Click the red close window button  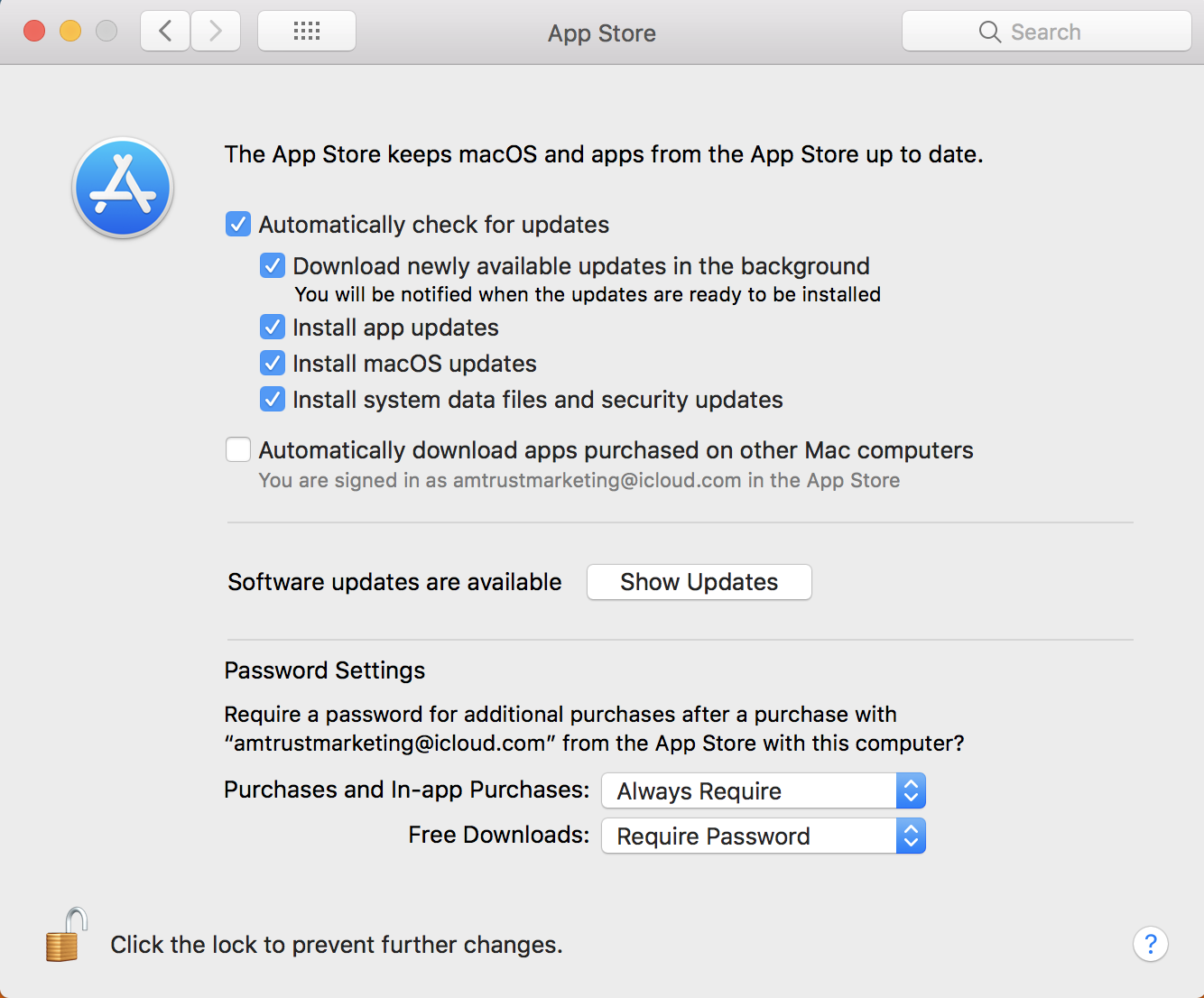[34, 32]
